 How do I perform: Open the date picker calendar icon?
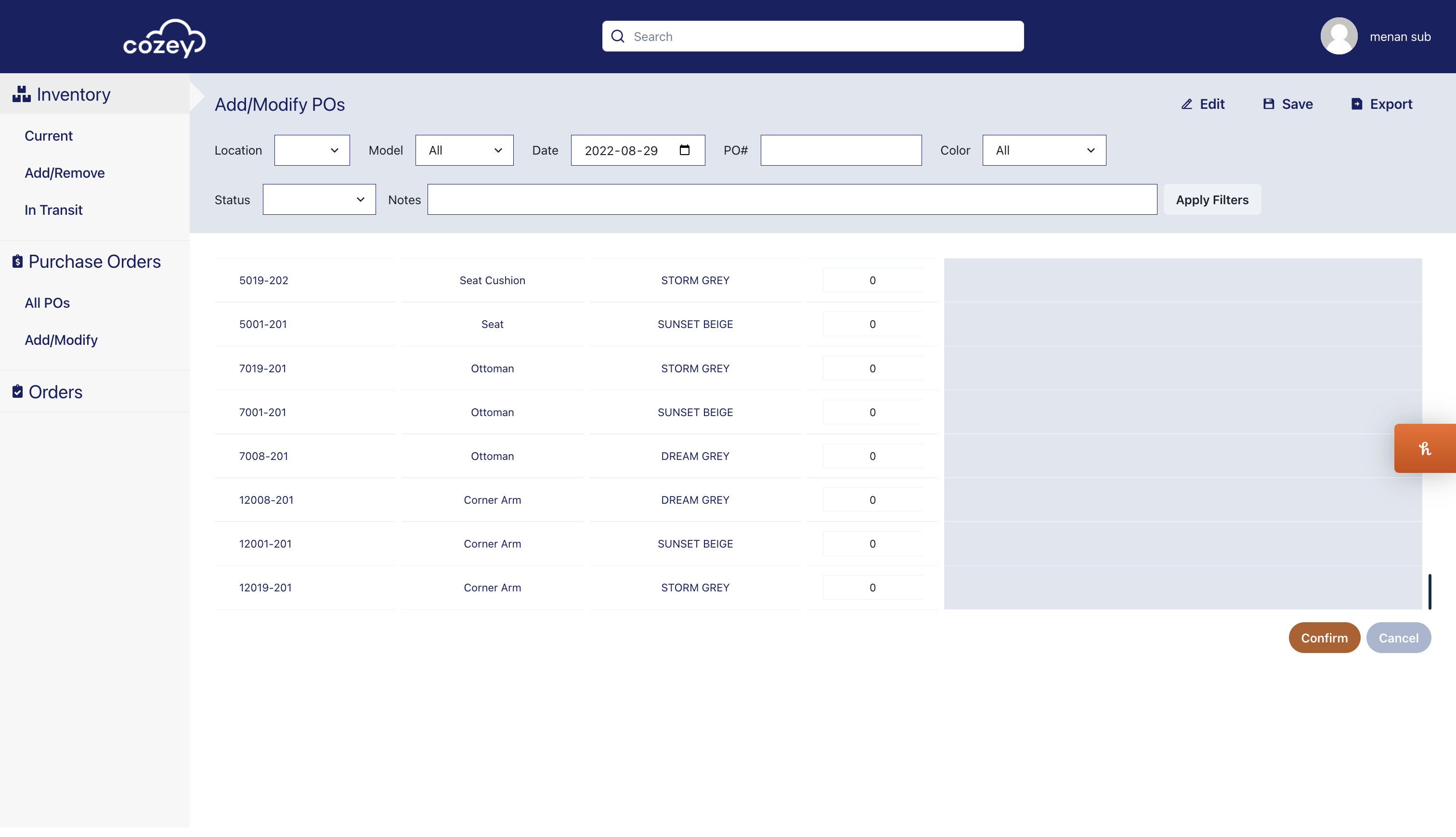click(x=684, y=150)
